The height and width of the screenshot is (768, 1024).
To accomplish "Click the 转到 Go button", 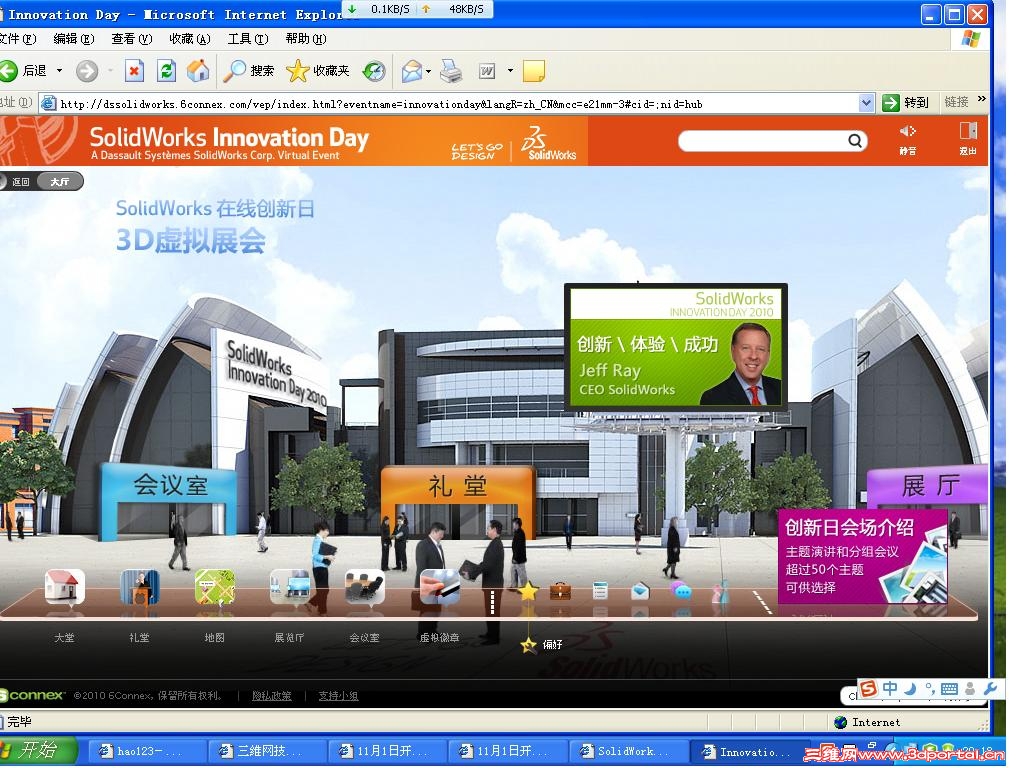I will [x=906, y=103].
